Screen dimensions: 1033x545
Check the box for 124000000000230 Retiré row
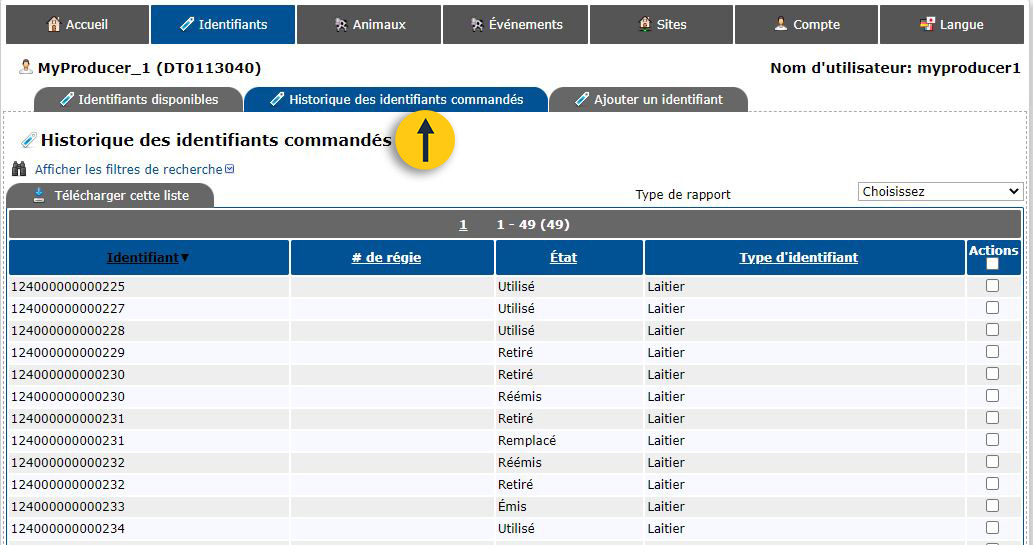[x=992, y=373]
